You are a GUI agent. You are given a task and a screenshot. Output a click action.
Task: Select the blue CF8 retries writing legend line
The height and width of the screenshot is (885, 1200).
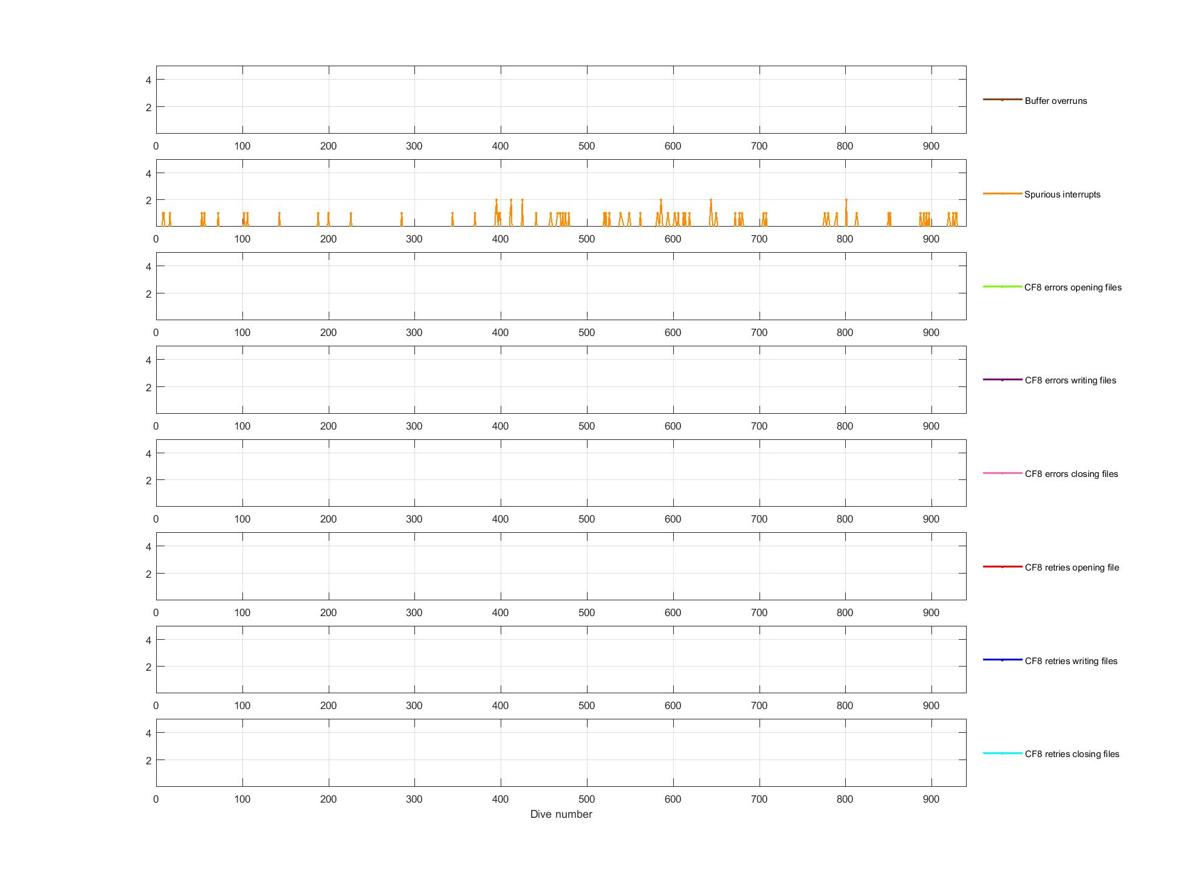[1002, 660]
